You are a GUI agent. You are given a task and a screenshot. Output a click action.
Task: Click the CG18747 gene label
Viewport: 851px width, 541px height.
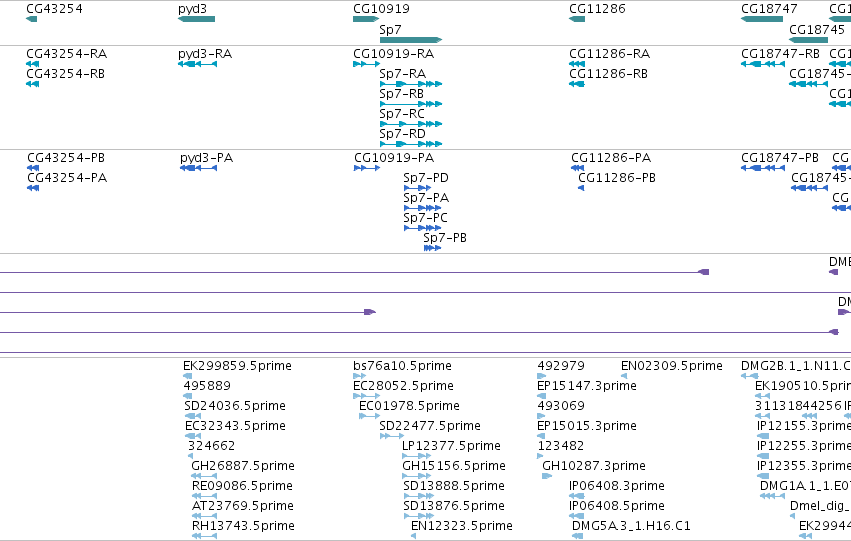769,9
